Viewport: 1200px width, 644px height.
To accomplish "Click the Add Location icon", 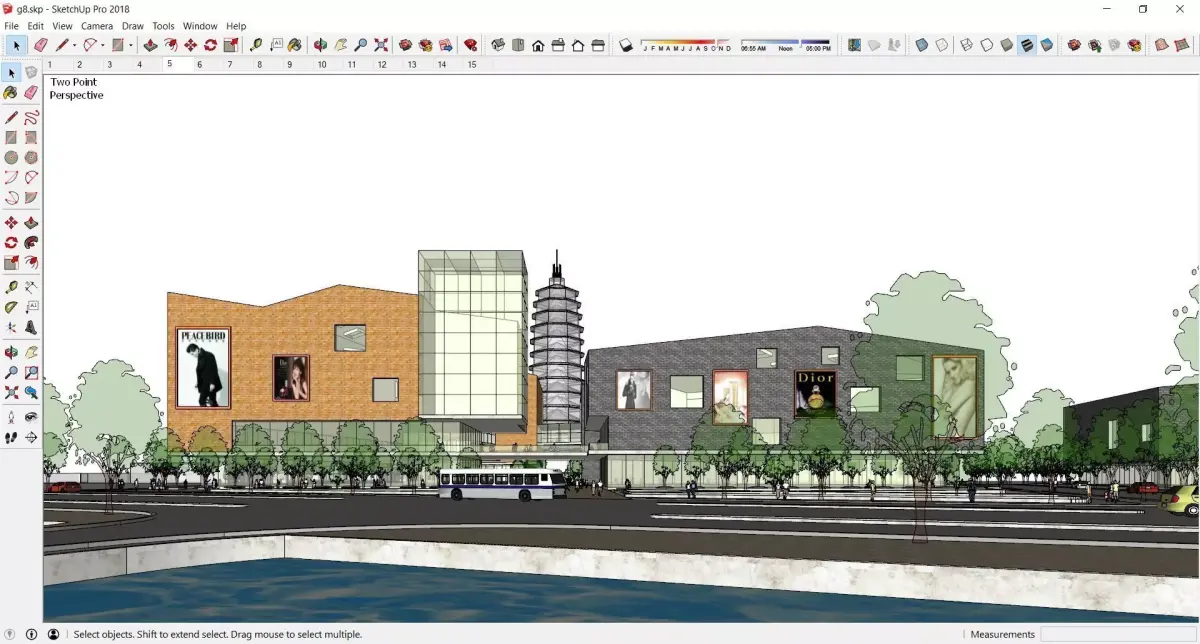I will 853,45.
